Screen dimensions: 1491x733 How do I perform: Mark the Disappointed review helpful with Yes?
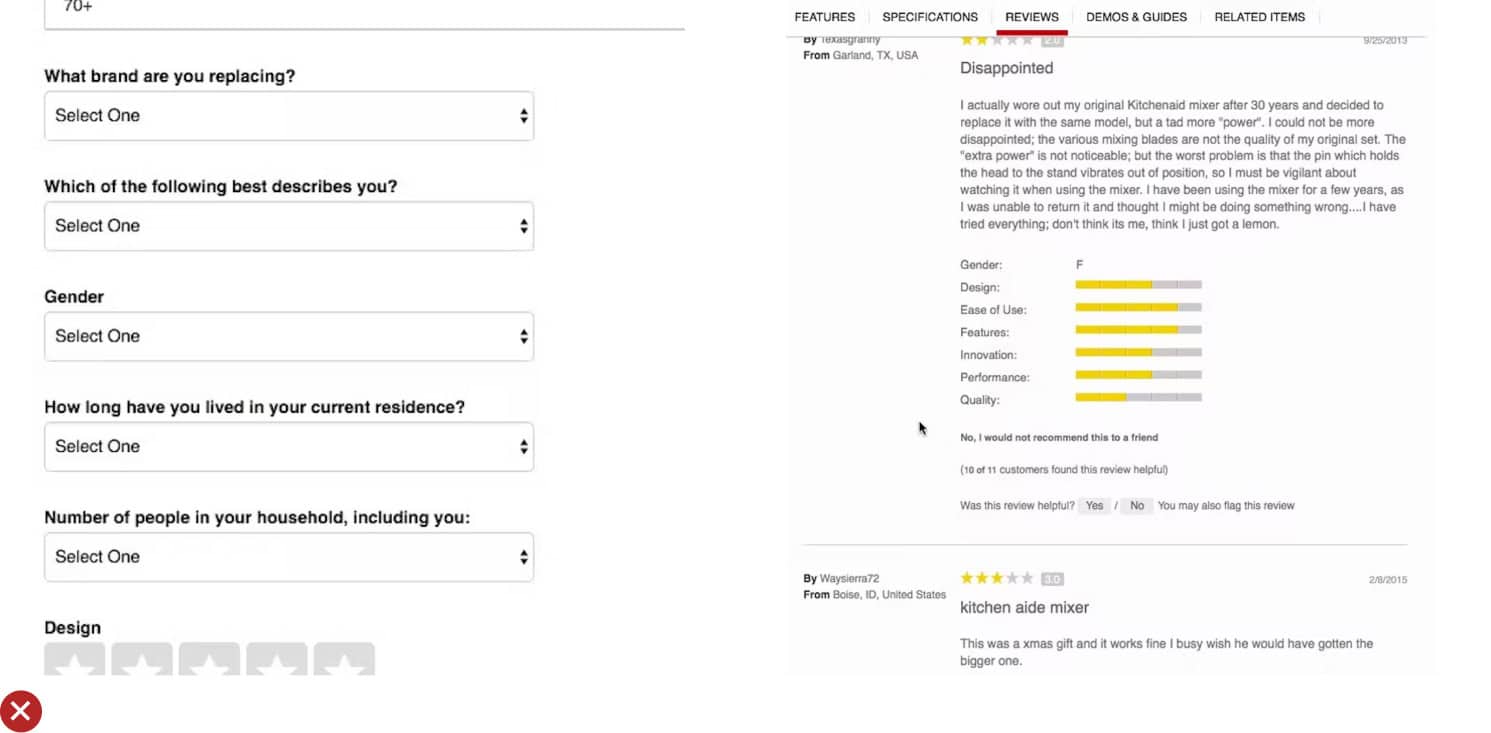click(x=1095, y=506)
